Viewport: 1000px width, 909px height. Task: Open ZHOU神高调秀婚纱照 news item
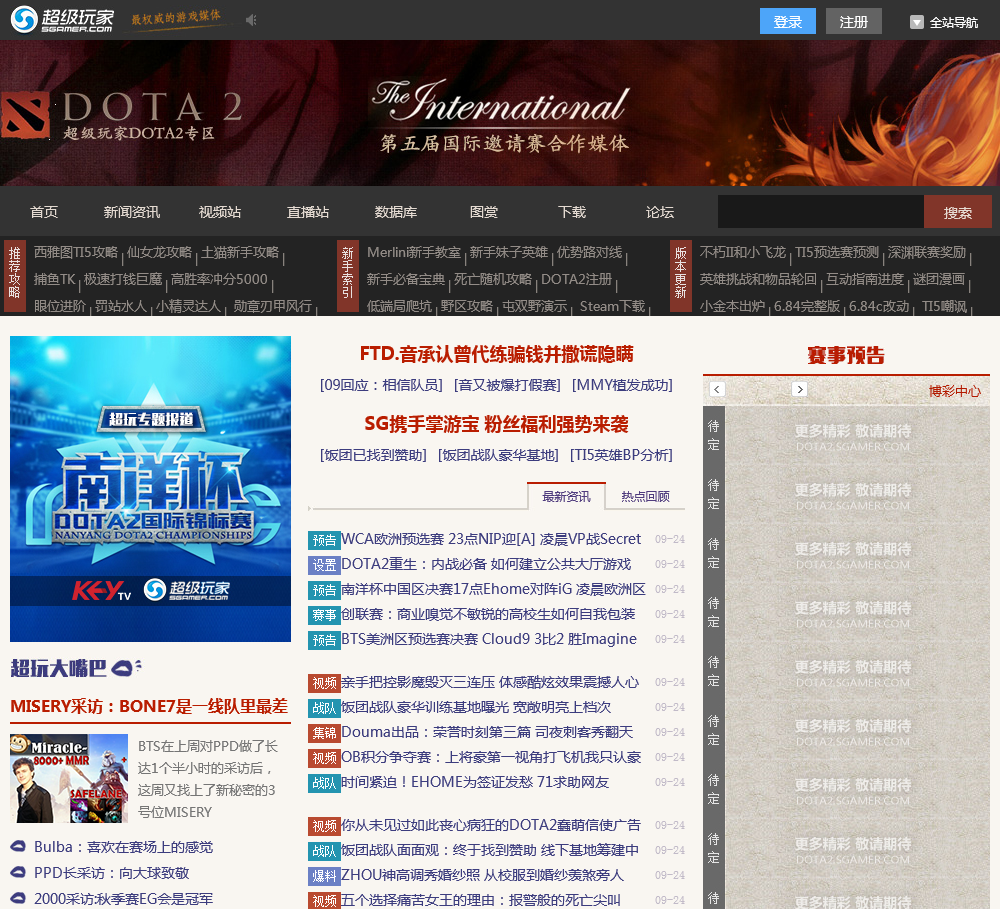point(483,875)
